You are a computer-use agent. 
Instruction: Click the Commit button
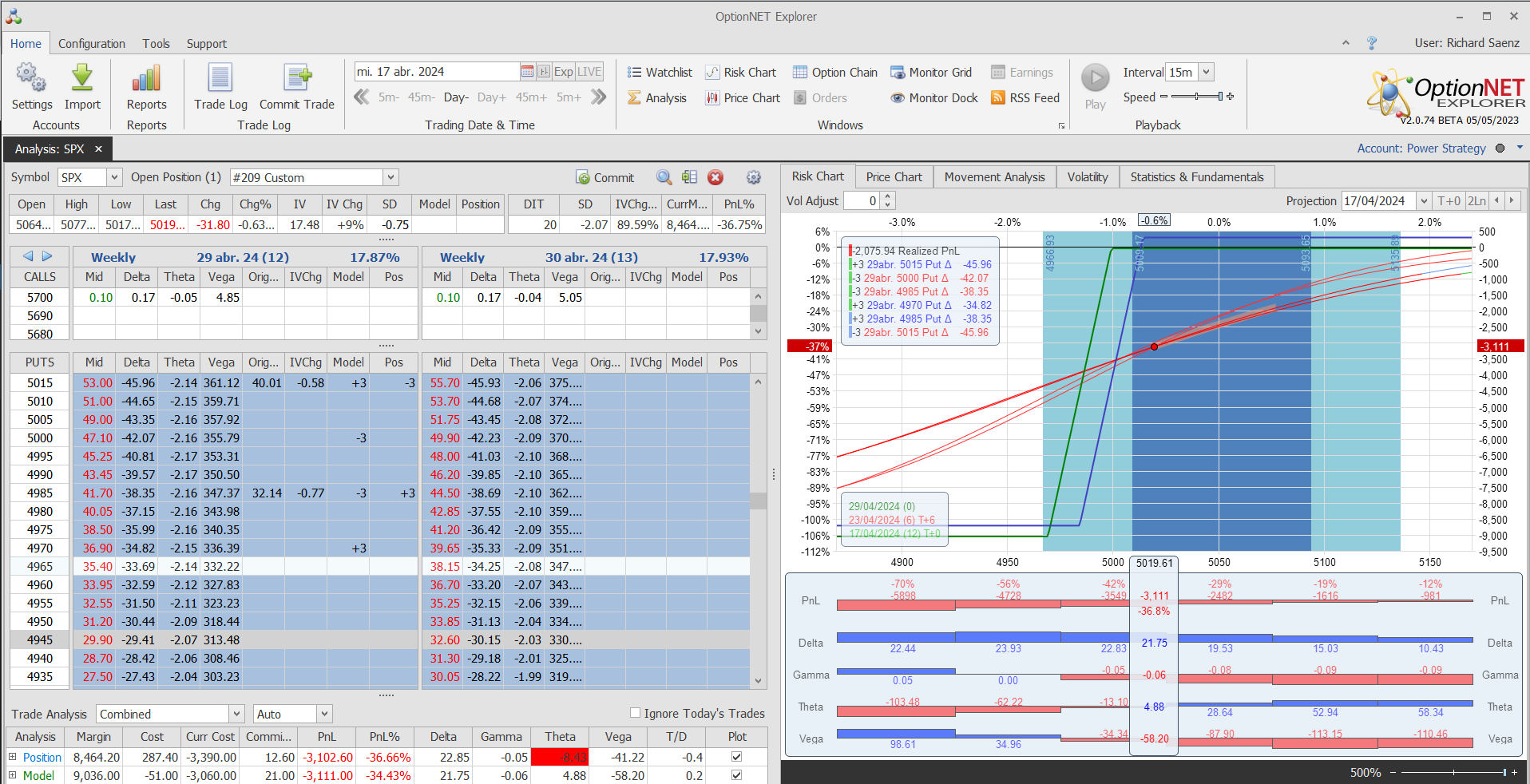[604, 177]
